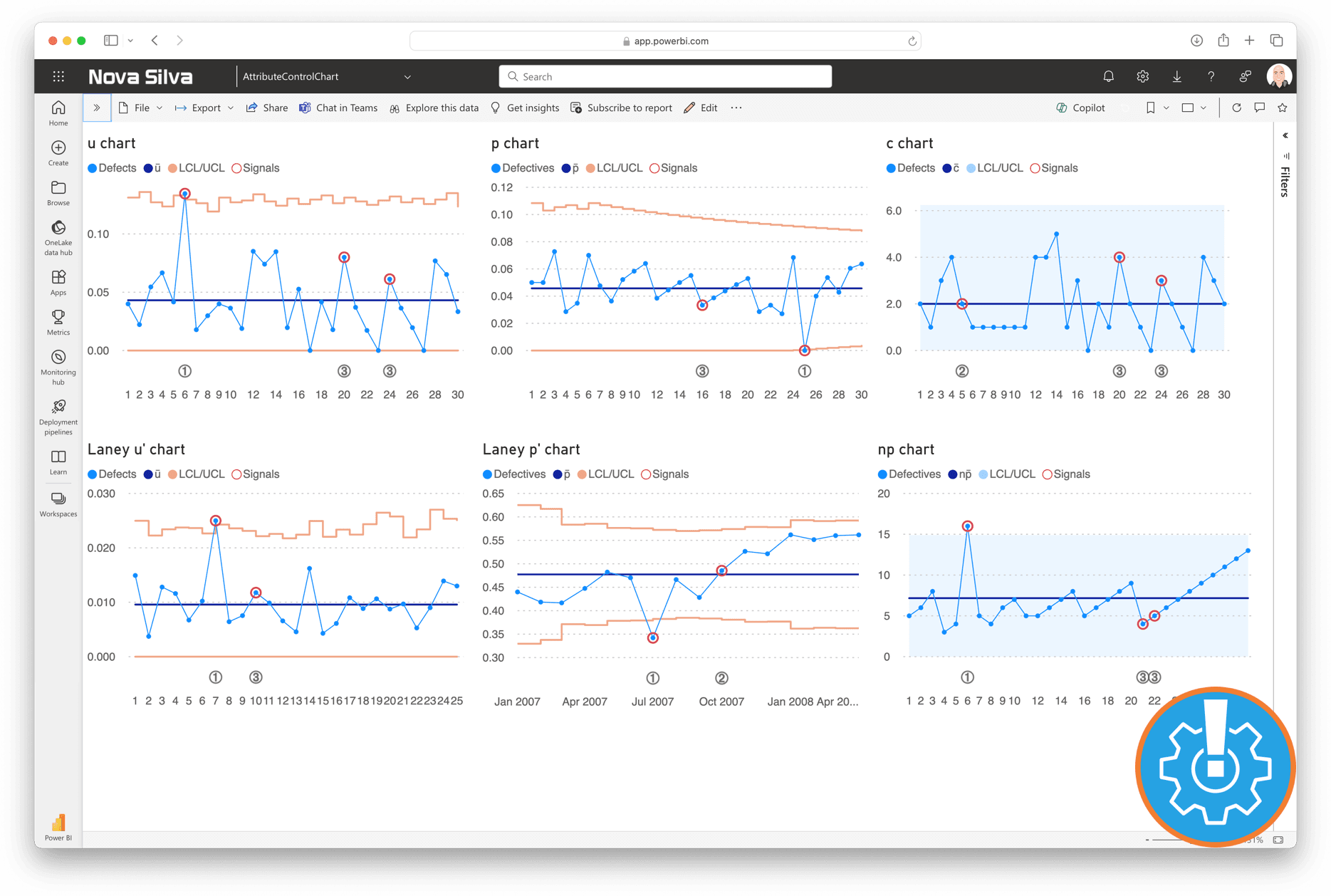The height and width of the screenshot is (896, 1331).
Task: Open the comments pane icon
Action: pos(1259,108)
